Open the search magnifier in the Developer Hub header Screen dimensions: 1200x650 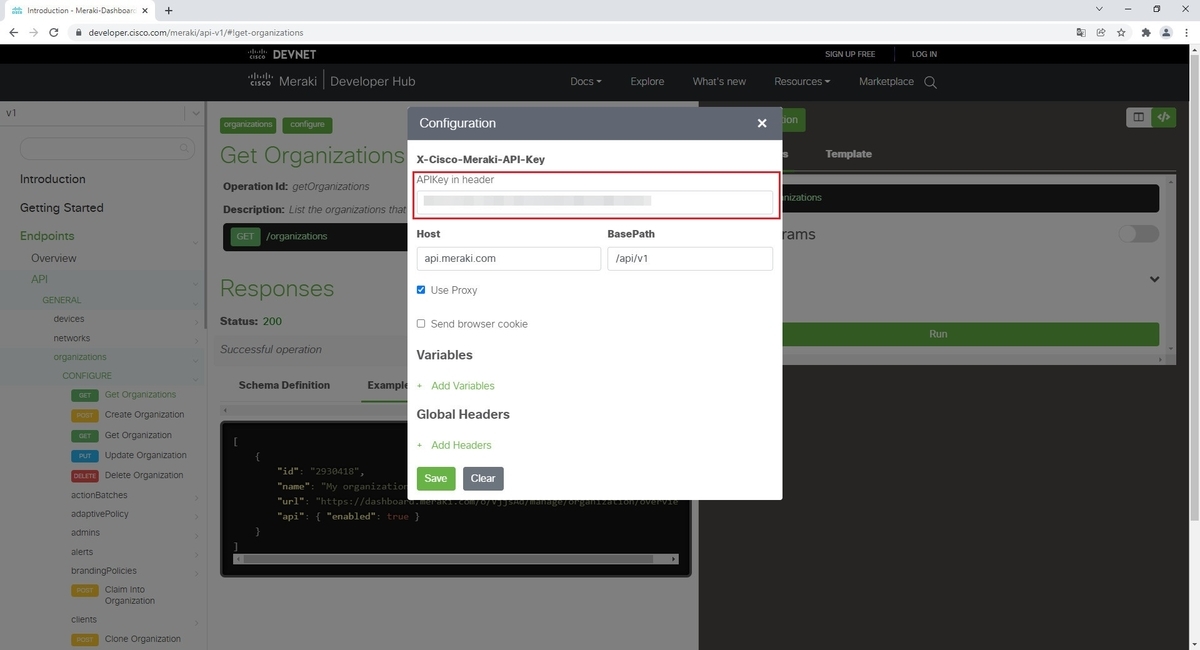click(930, 82)
